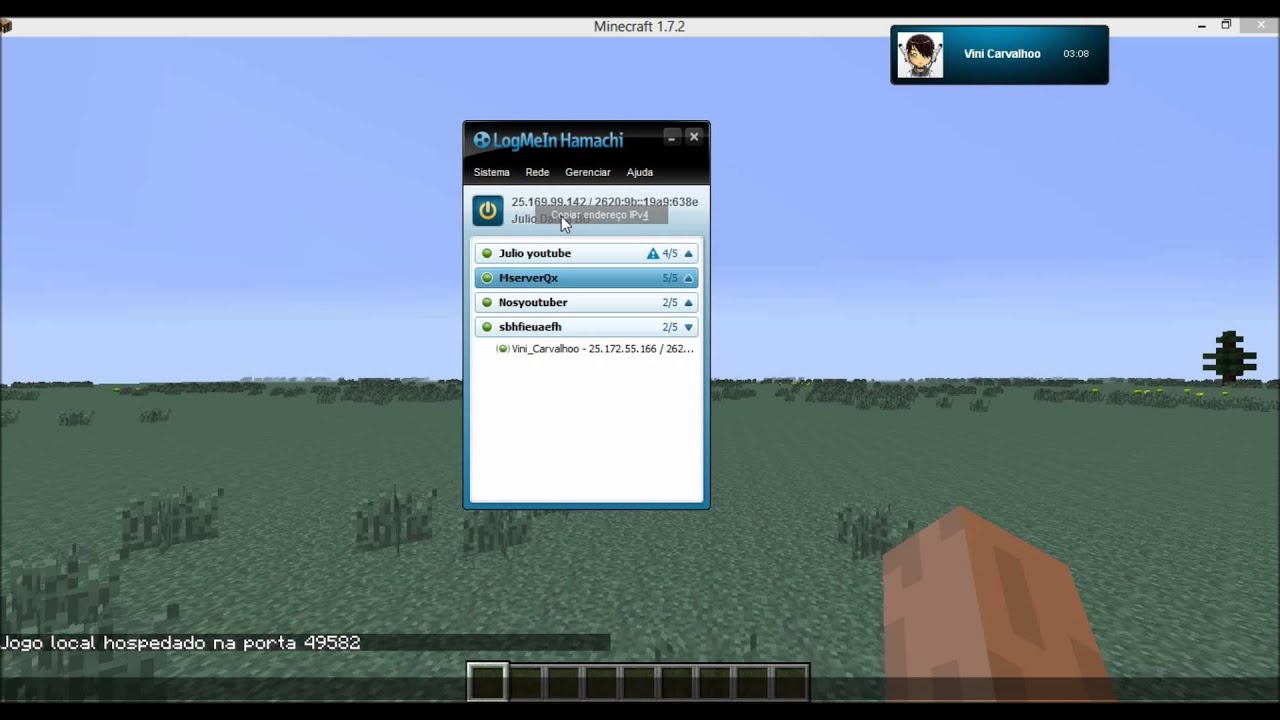Collapse the sbhfieuaefh network arrow
The image size is (1280, 720).
point(688,327)
